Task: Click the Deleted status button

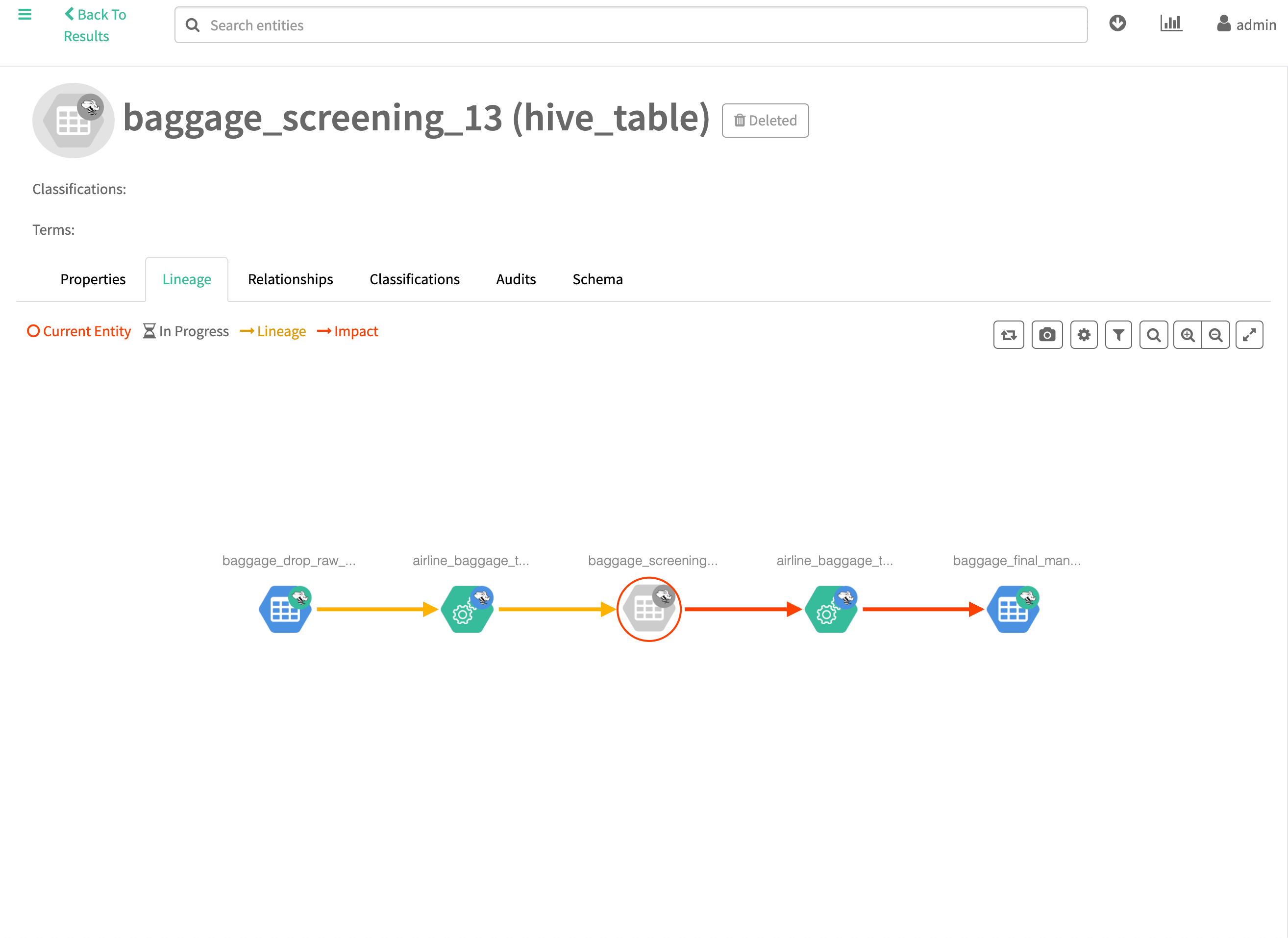Action: pos(765,121)
